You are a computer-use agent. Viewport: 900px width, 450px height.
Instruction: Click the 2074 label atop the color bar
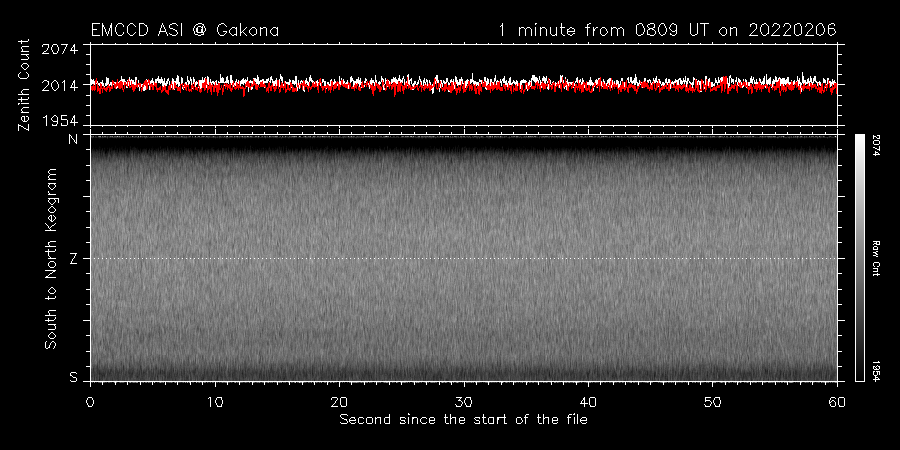(x=877, y=145)
